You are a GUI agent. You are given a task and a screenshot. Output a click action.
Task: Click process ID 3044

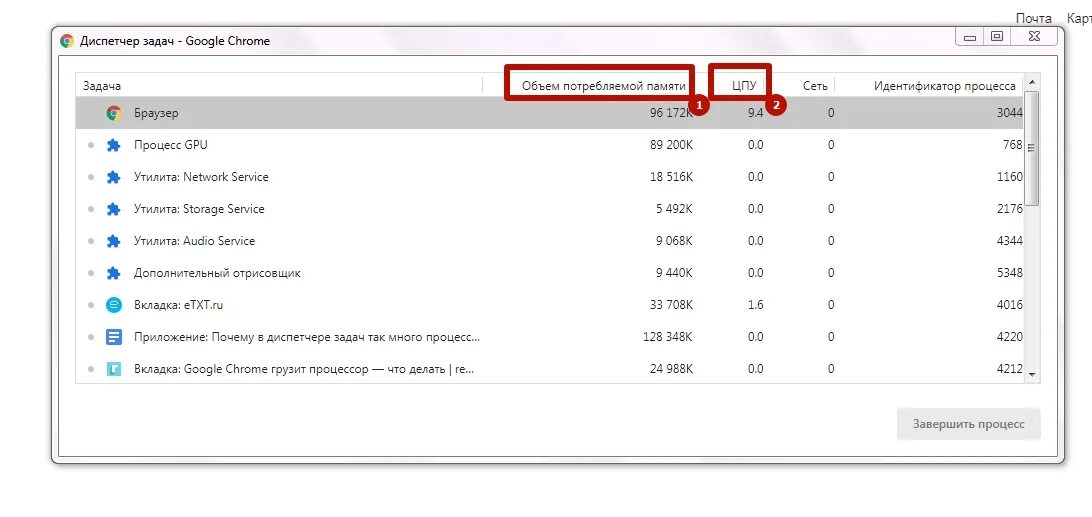click(x=1010, y=113)
